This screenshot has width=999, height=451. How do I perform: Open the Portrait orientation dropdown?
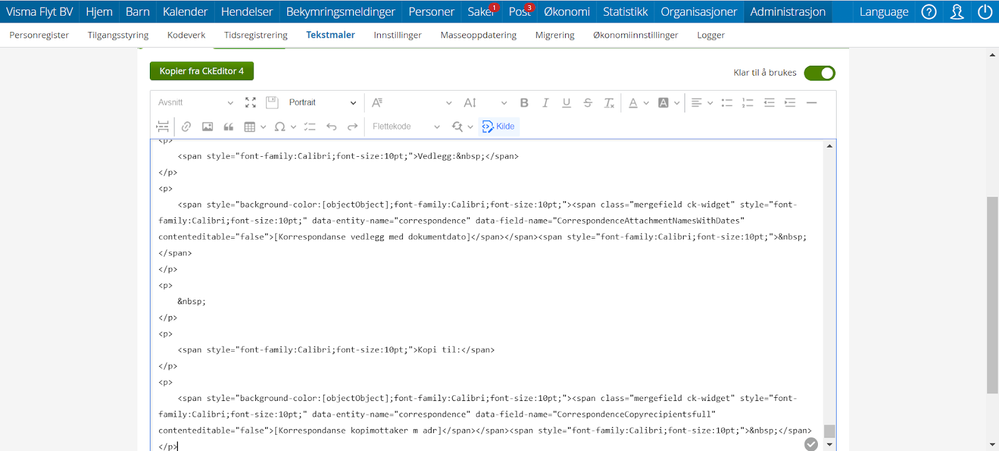[322, 103]
